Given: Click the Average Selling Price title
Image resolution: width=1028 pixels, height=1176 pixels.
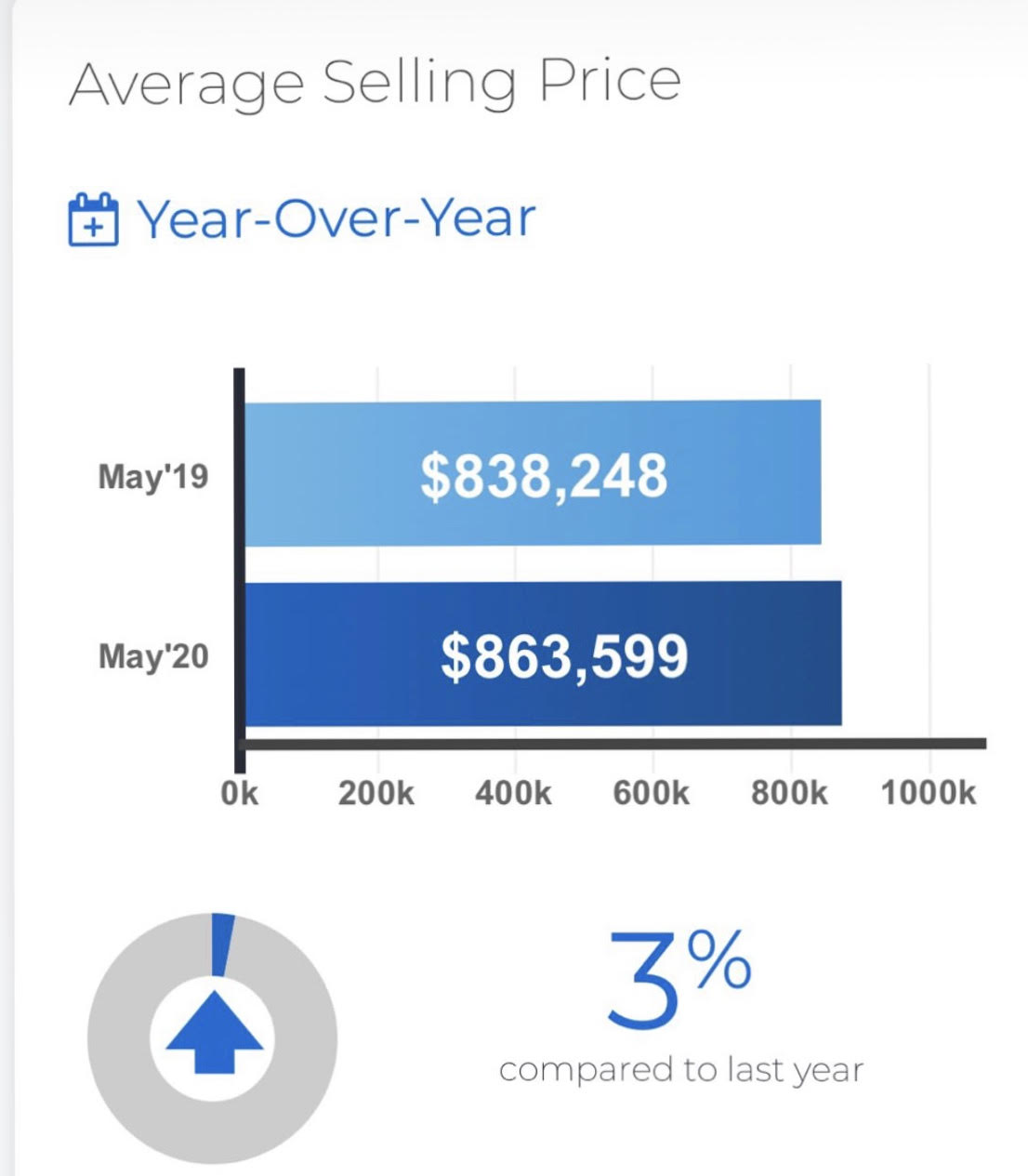Looking at the screenshot, I should [x=375, y=83].
